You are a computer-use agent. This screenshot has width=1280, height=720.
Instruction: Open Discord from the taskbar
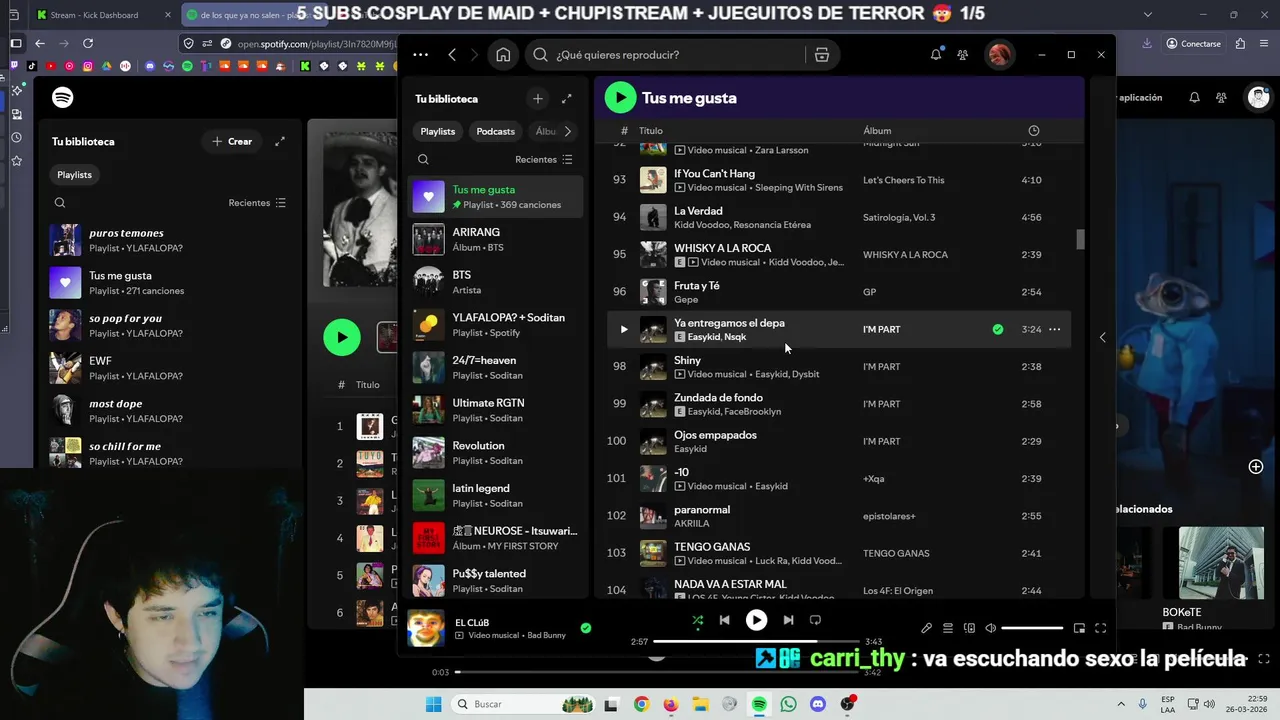pyautogui.click(x=818, y=704)
